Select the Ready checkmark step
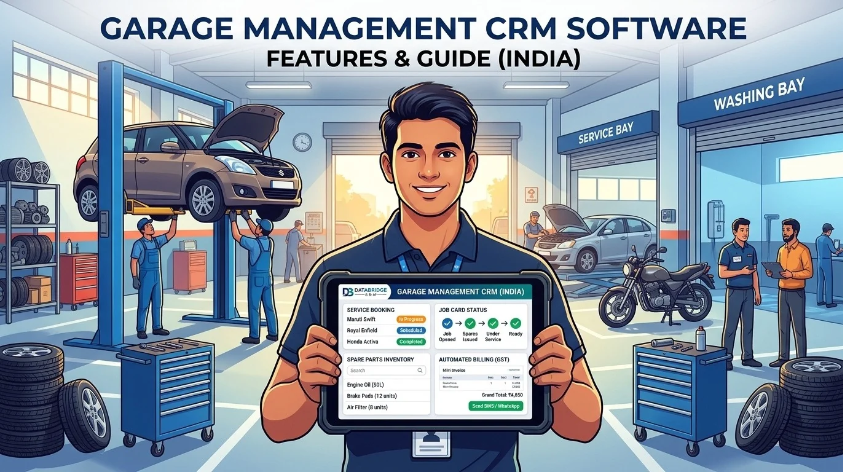This screenshot has width=843, height=472. coord(516,324)
